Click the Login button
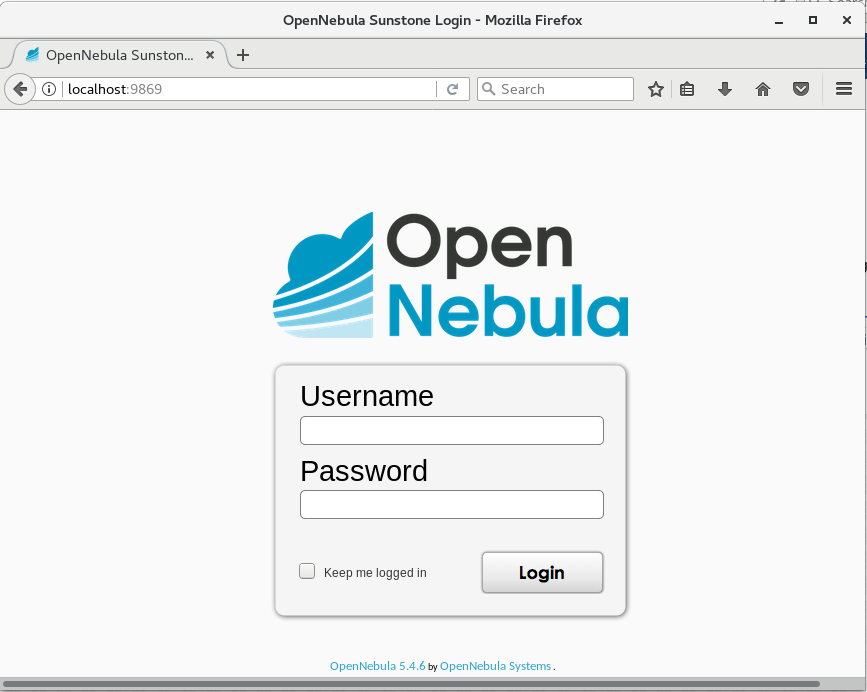Screen dimensions: 867x692 pyautogui.click(x=542, y=573)
